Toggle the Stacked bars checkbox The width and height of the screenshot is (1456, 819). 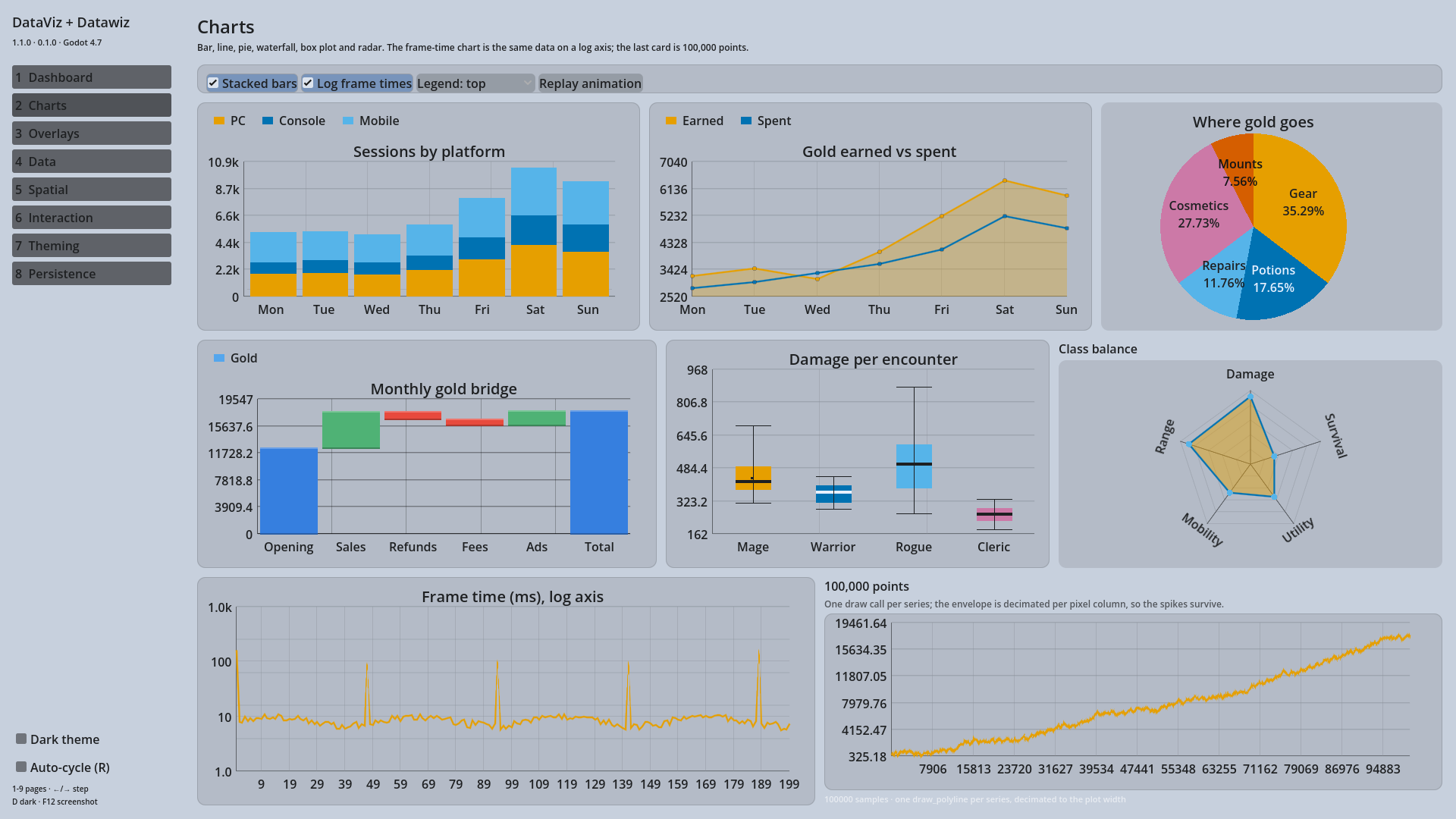pos(252,83)
